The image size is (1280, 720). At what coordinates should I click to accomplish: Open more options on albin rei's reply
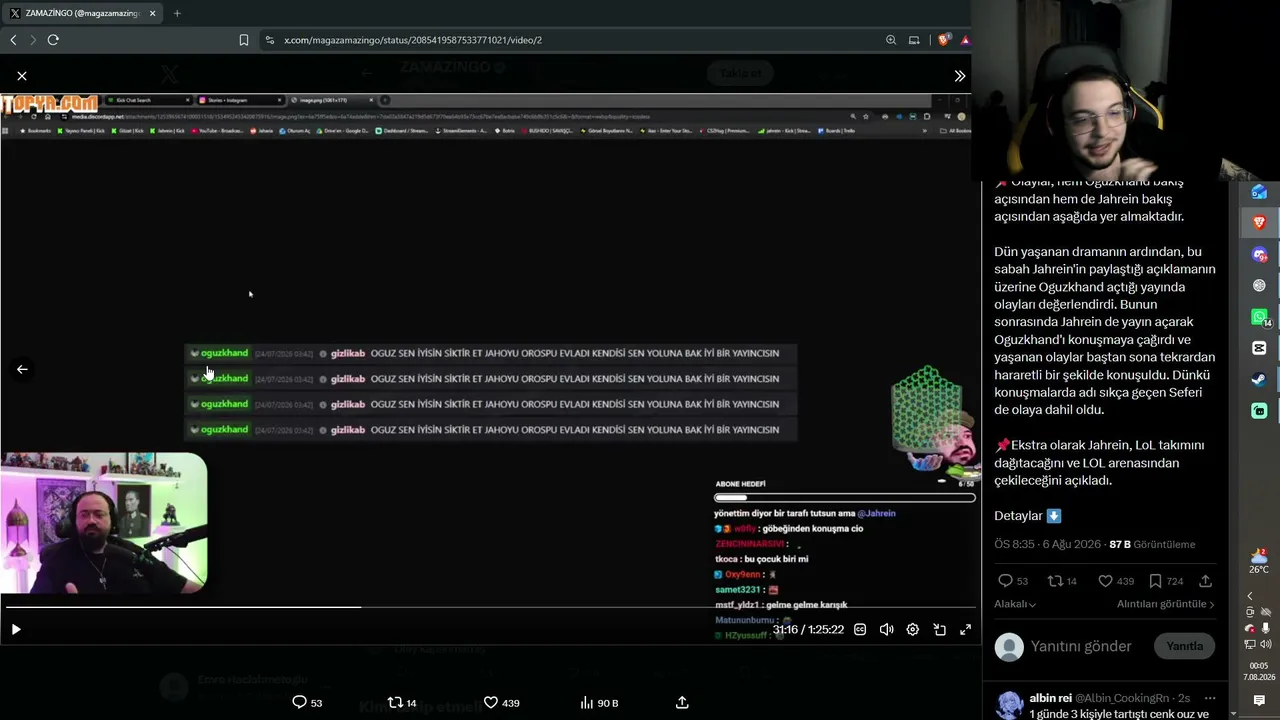tap(1210, 698)
